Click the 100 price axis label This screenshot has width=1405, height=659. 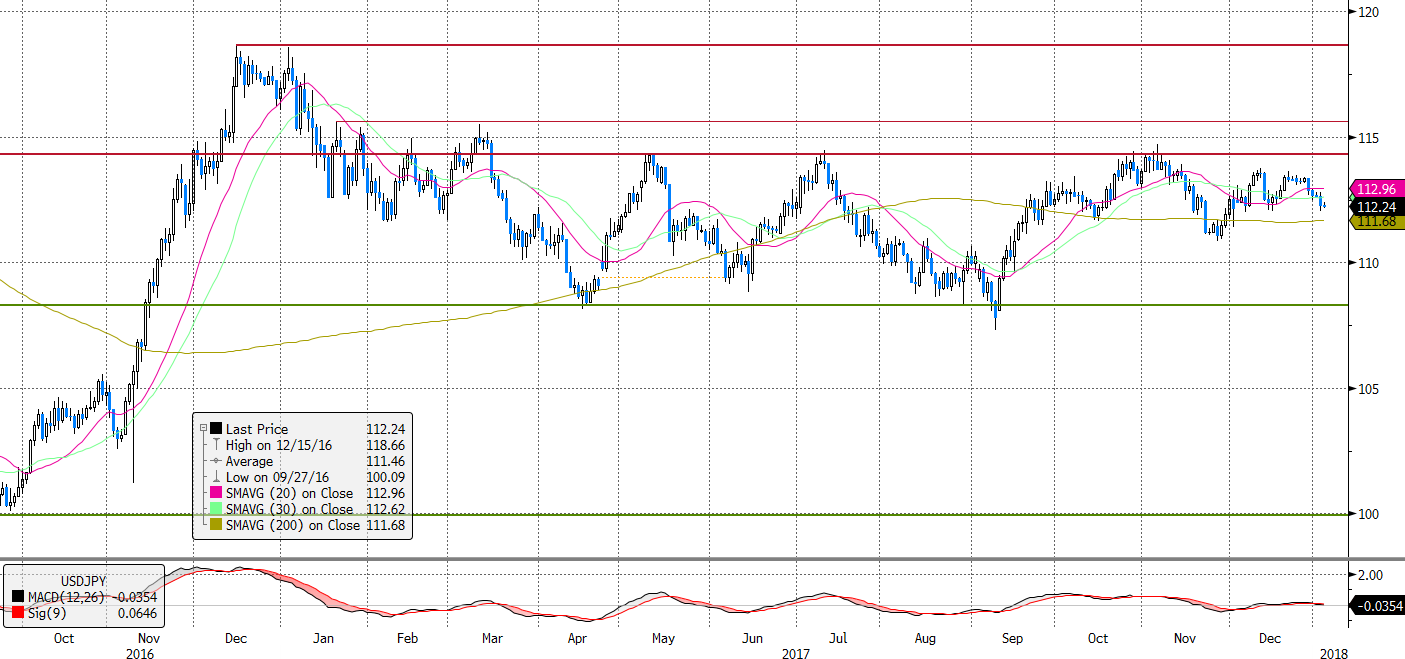coord(1371,514)
